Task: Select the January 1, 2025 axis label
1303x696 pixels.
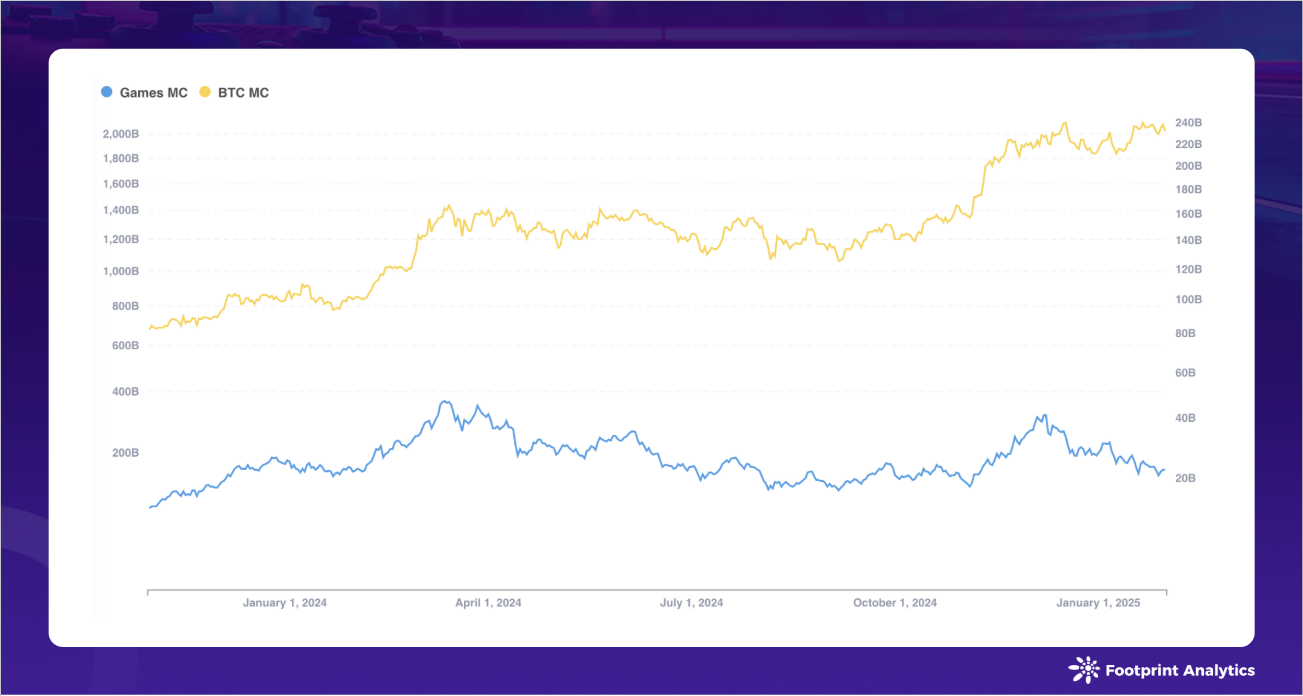Action: tap(1098, 603)
